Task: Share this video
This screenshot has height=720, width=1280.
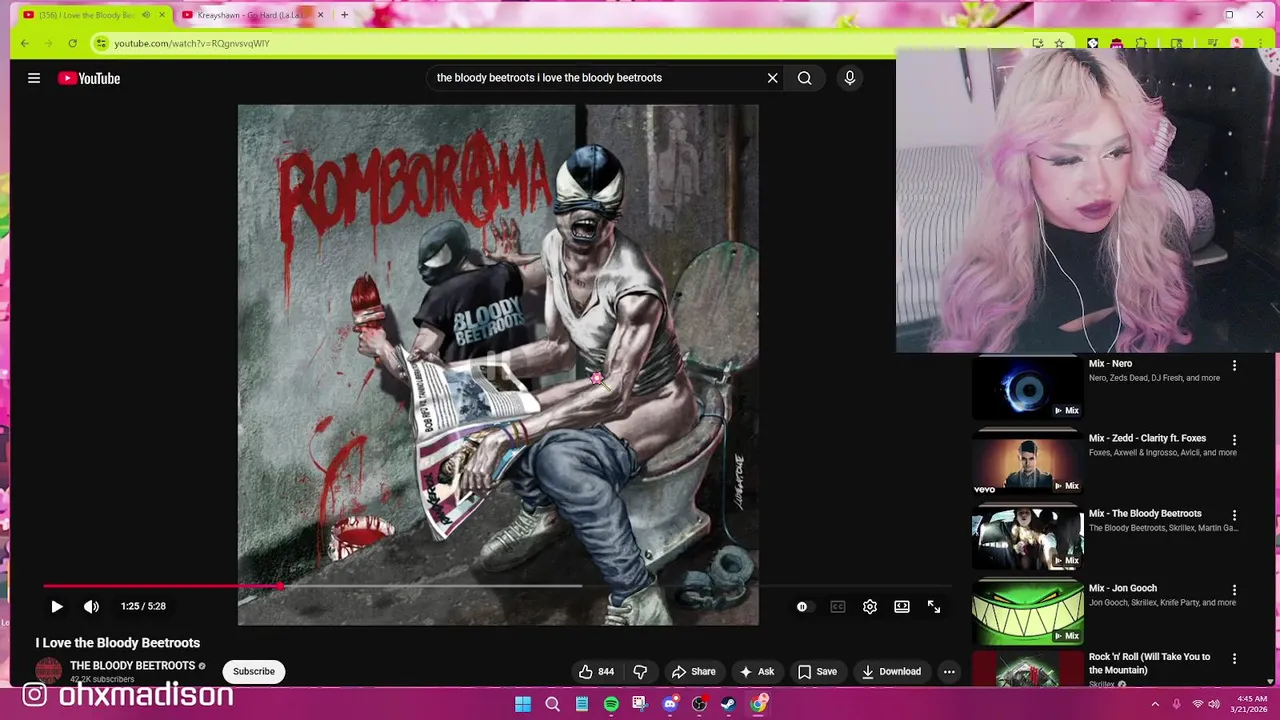Action: [x=694, y=671]
